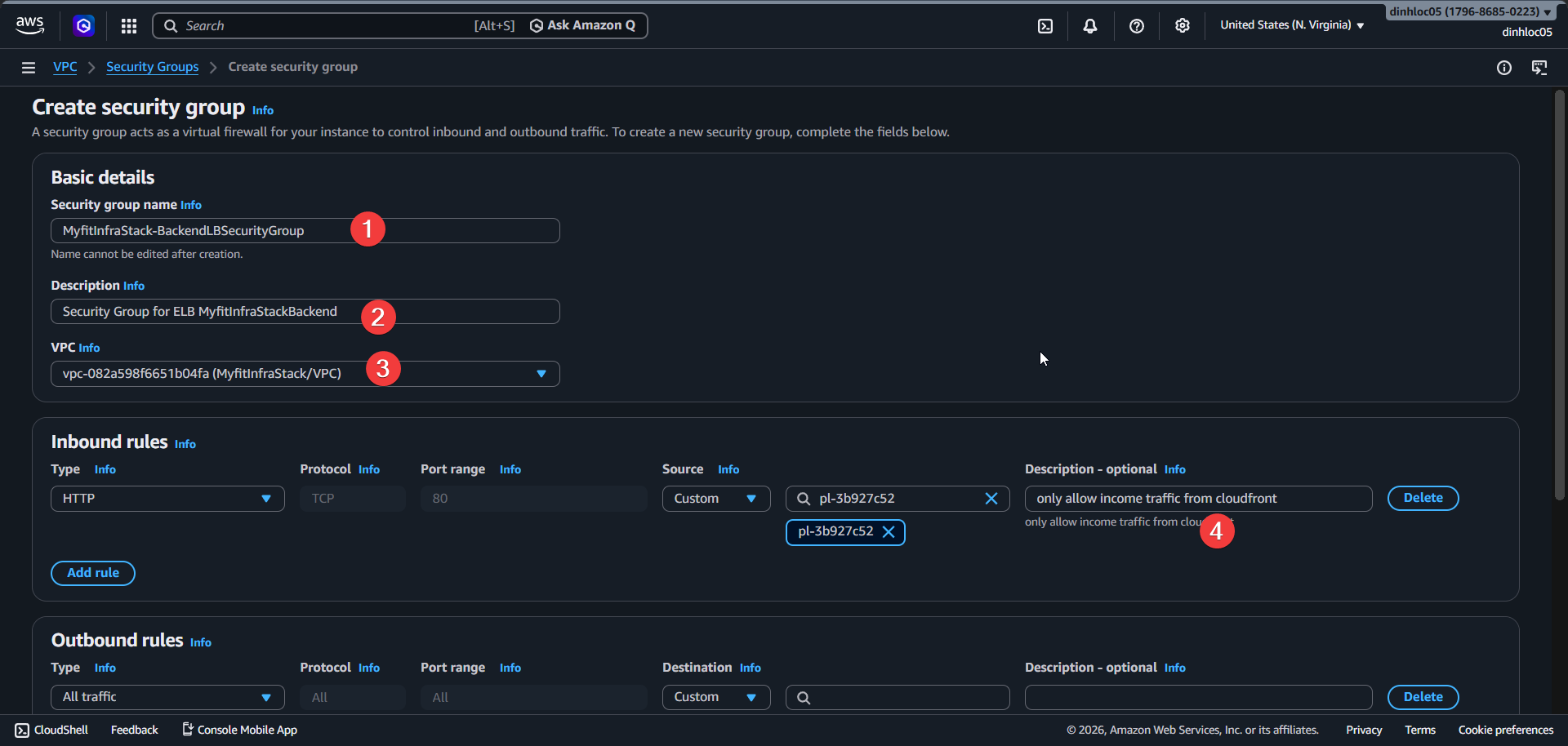Open the help question mark menu
1568x746 pixels.
click(x=1136, y=26)
